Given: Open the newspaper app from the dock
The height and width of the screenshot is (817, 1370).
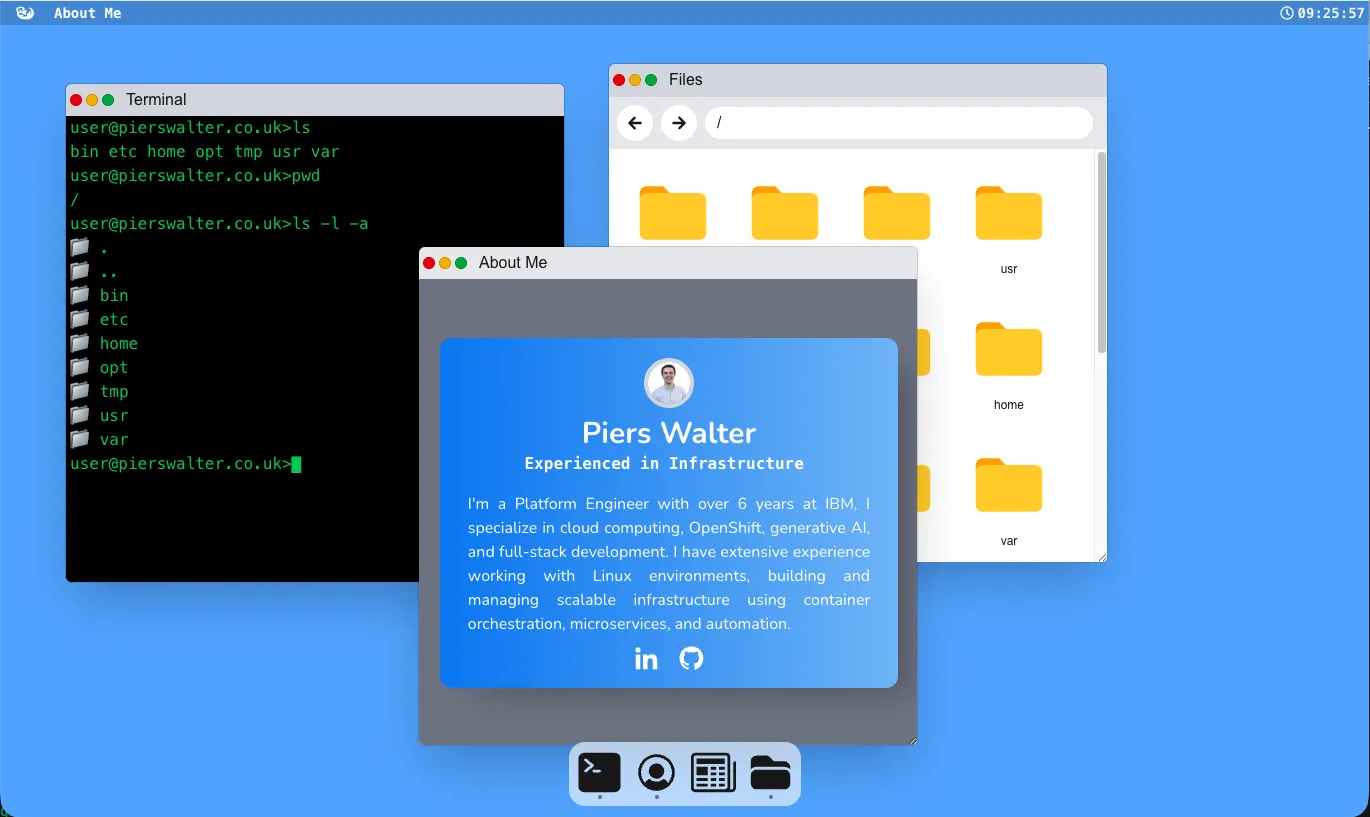Looking at the screenshot, I should 712,772.
